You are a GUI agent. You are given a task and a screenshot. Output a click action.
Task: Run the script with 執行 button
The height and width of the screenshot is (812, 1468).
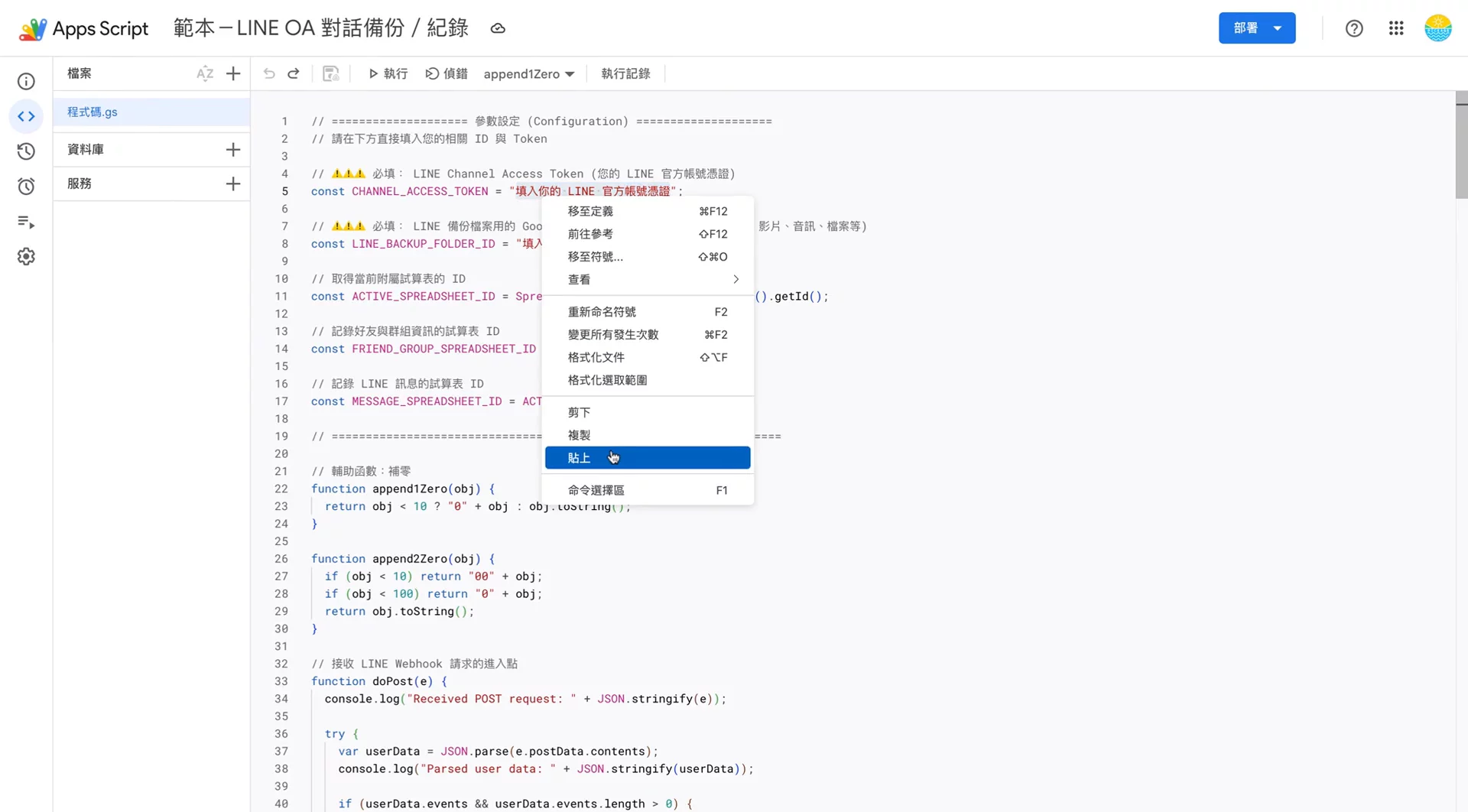(388, 73)
